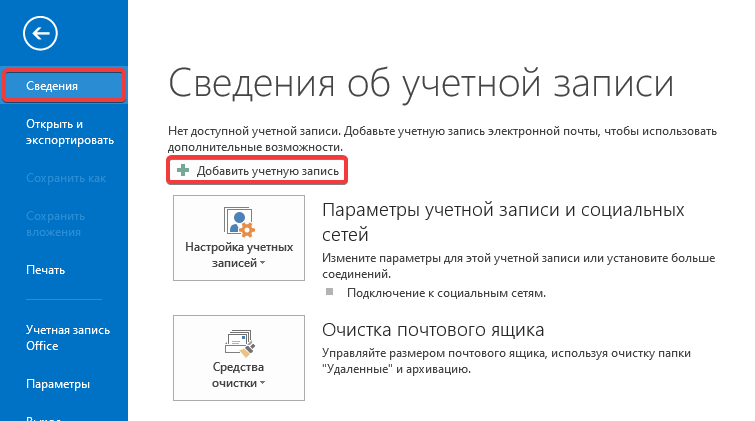Click the Сведения об учетной записи heading

click(x=421, y=84)
